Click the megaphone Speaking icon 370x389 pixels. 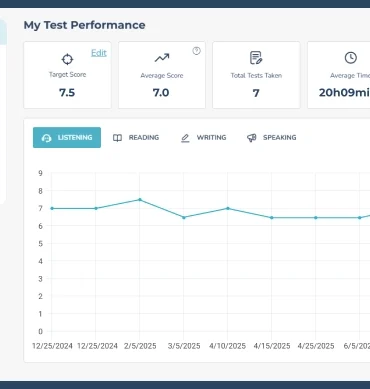click(252, 138)
